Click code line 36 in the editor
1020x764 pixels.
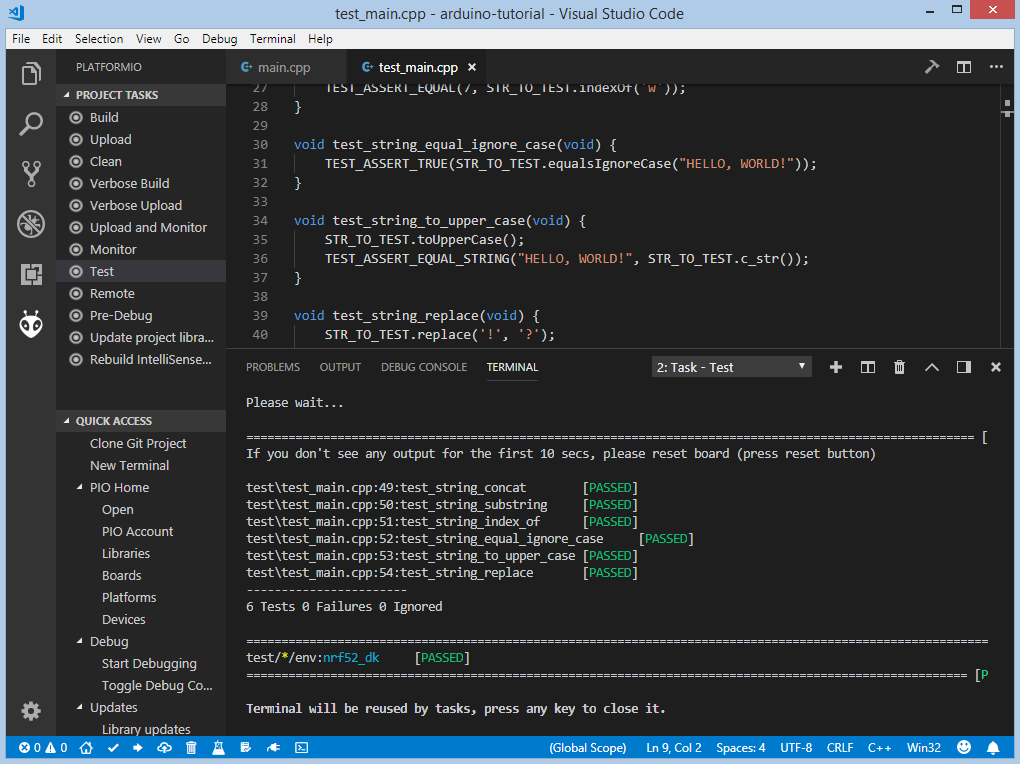point(566,258)
